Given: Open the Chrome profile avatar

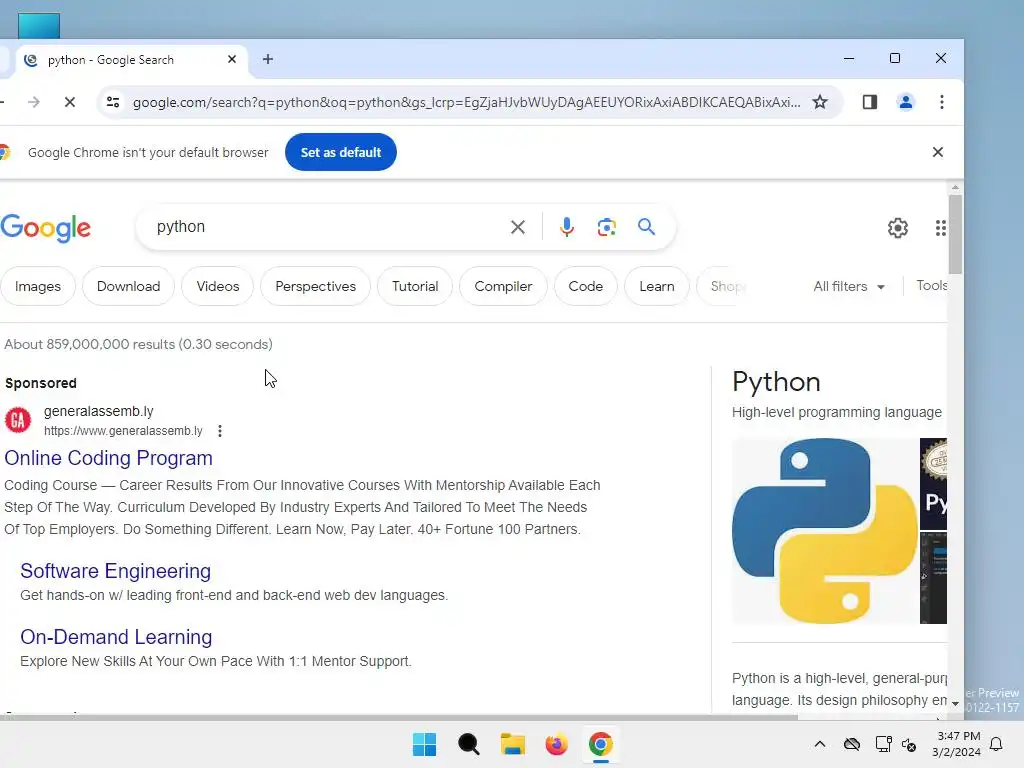Looking at the screenshot, I should click(x=905, y=102).
